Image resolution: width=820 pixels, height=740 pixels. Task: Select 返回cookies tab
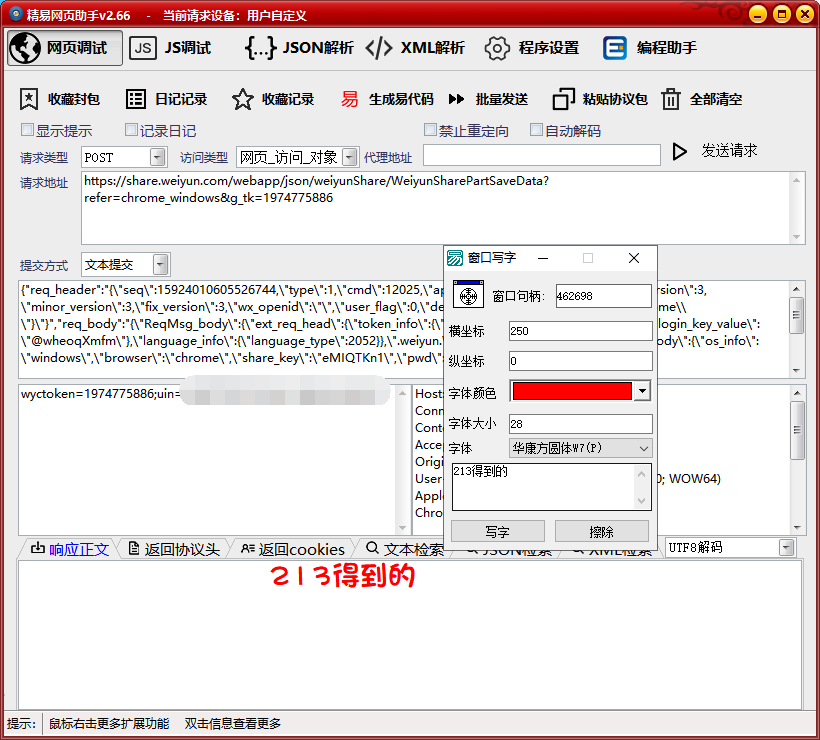[293, 549]
